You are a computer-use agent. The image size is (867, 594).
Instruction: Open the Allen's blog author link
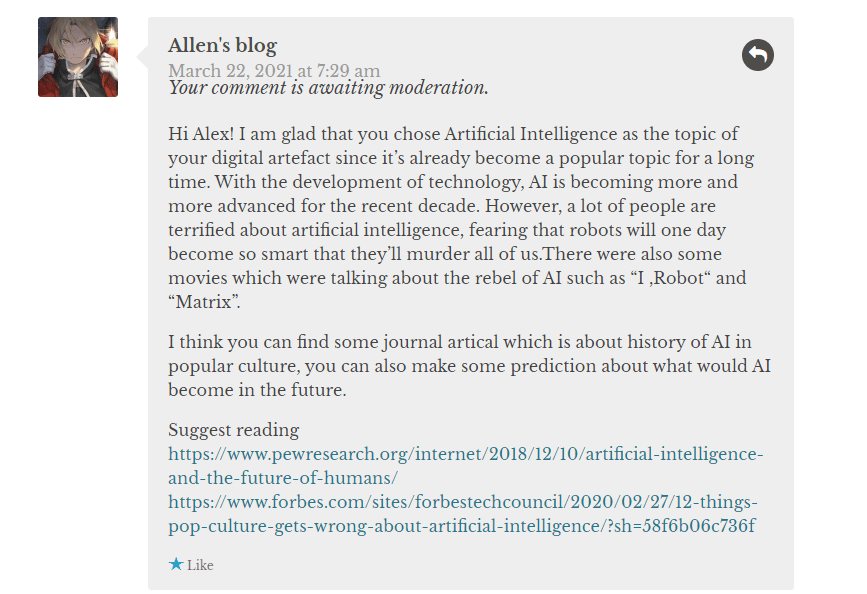[x=222, y=45]
